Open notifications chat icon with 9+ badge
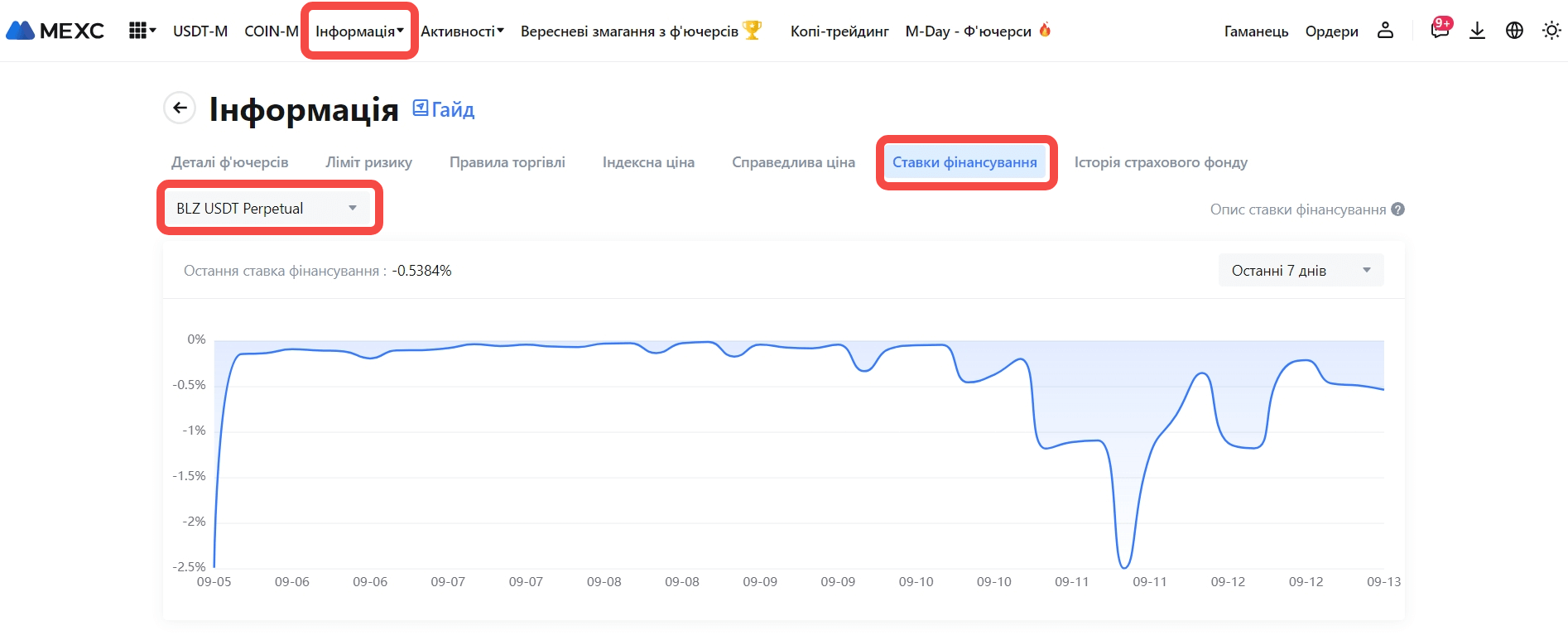The image size is (1568, 640). click(1440, 30)
